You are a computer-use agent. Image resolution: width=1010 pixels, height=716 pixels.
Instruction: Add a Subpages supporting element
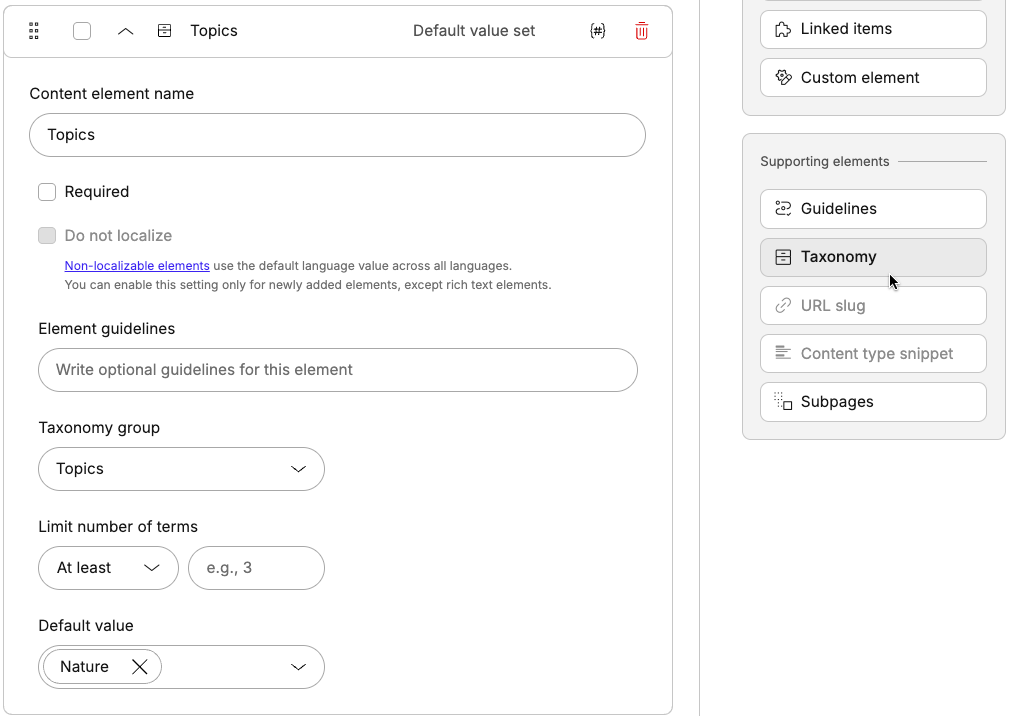point(872,401)
